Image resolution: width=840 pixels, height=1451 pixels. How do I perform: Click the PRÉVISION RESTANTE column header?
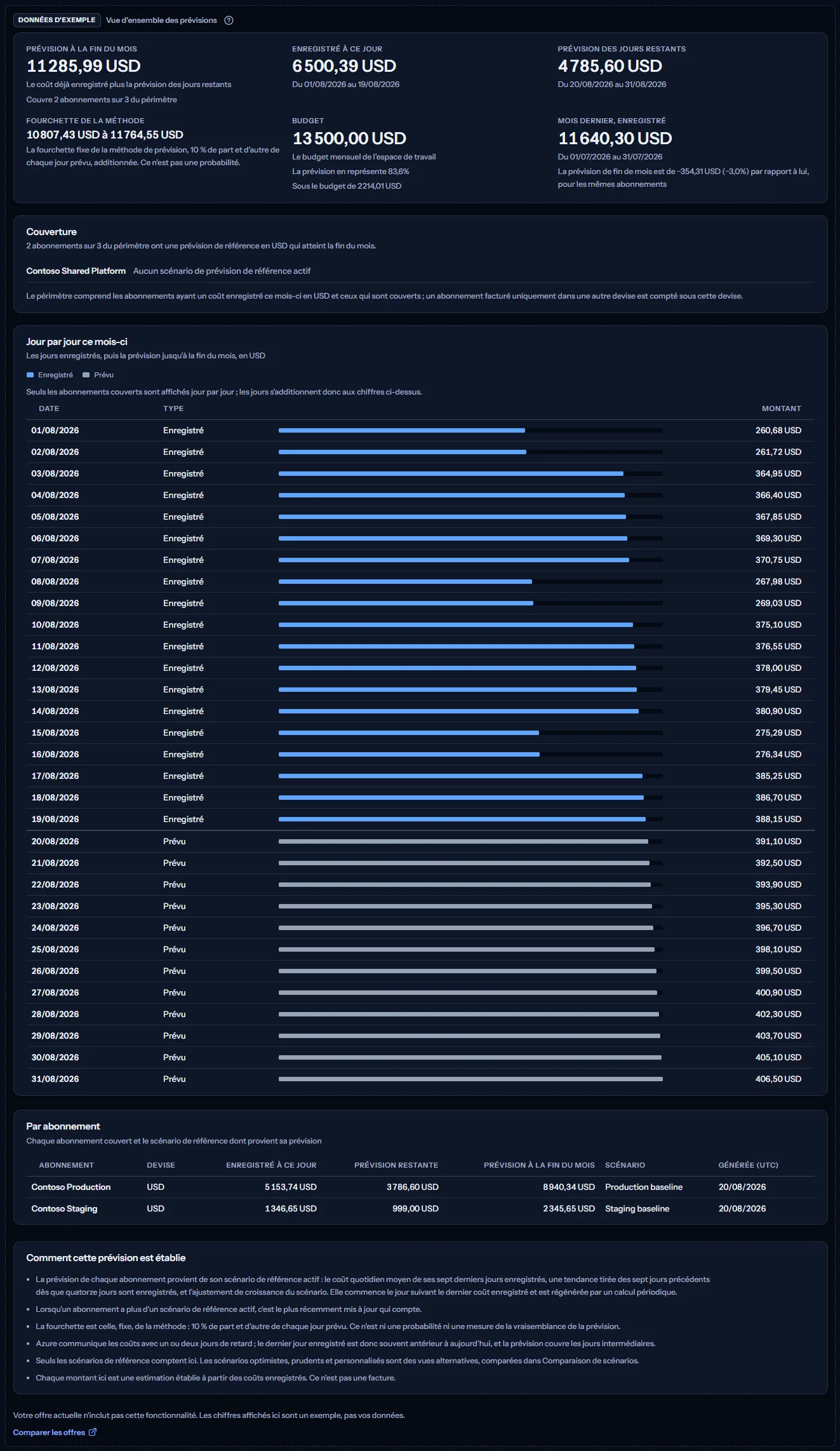click(x=396, y=1165)
